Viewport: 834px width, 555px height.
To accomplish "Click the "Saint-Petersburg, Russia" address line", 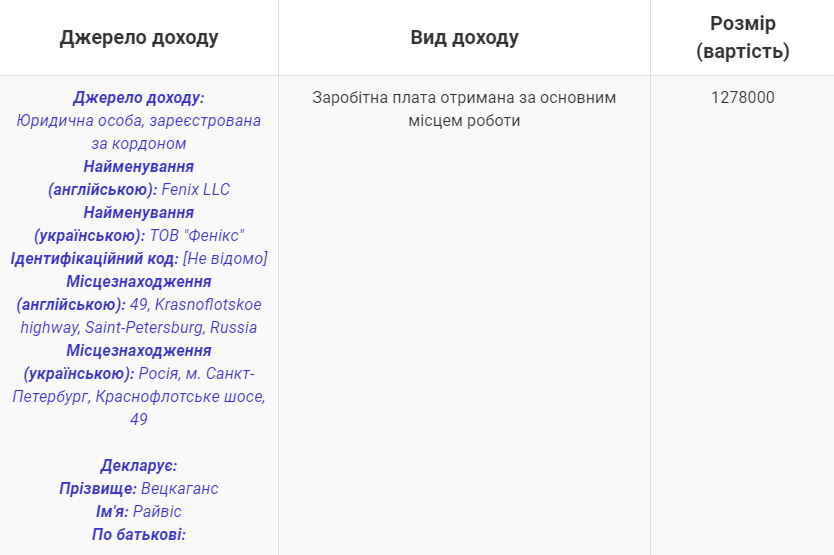I will coord(139,328).
